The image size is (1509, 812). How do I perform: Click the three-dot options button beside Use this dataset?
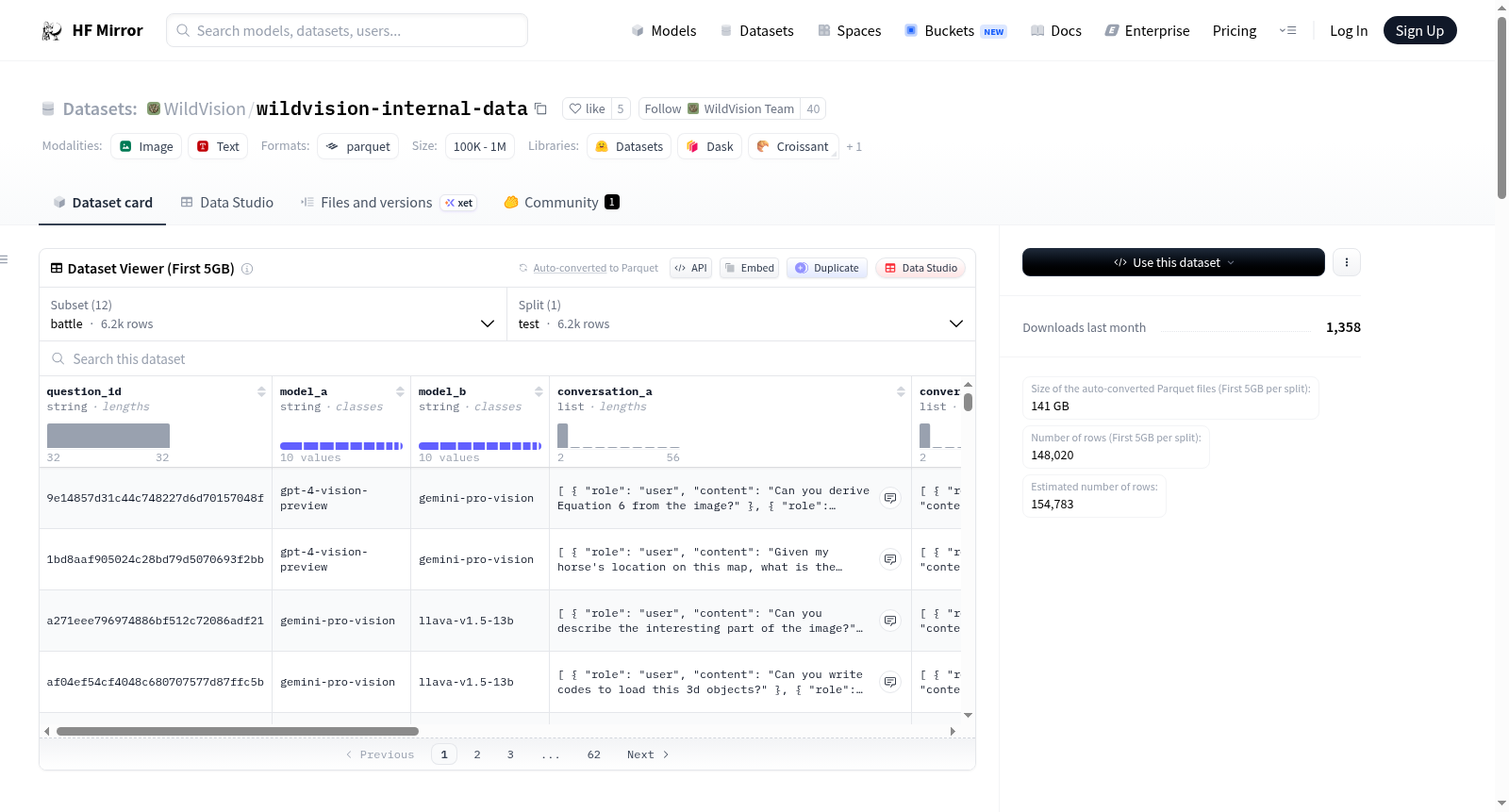click(x=1347, y=262)
